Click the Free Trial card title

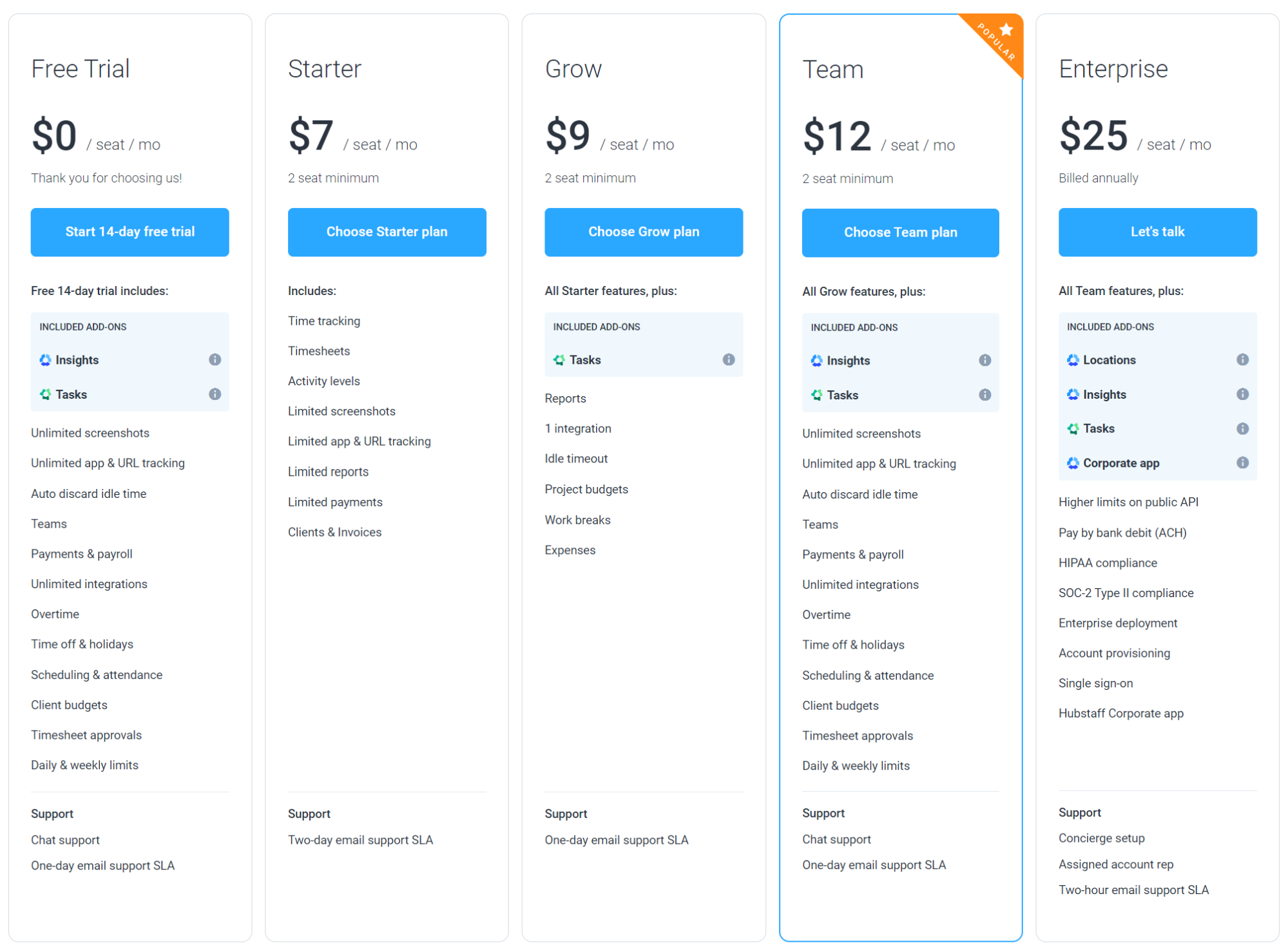[x=81, y=68]
